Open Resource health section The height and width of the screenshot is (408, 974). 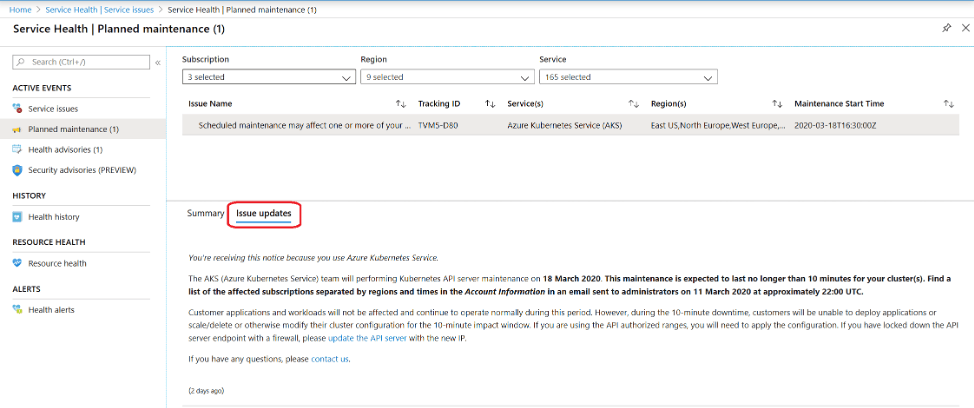[57, 263]
